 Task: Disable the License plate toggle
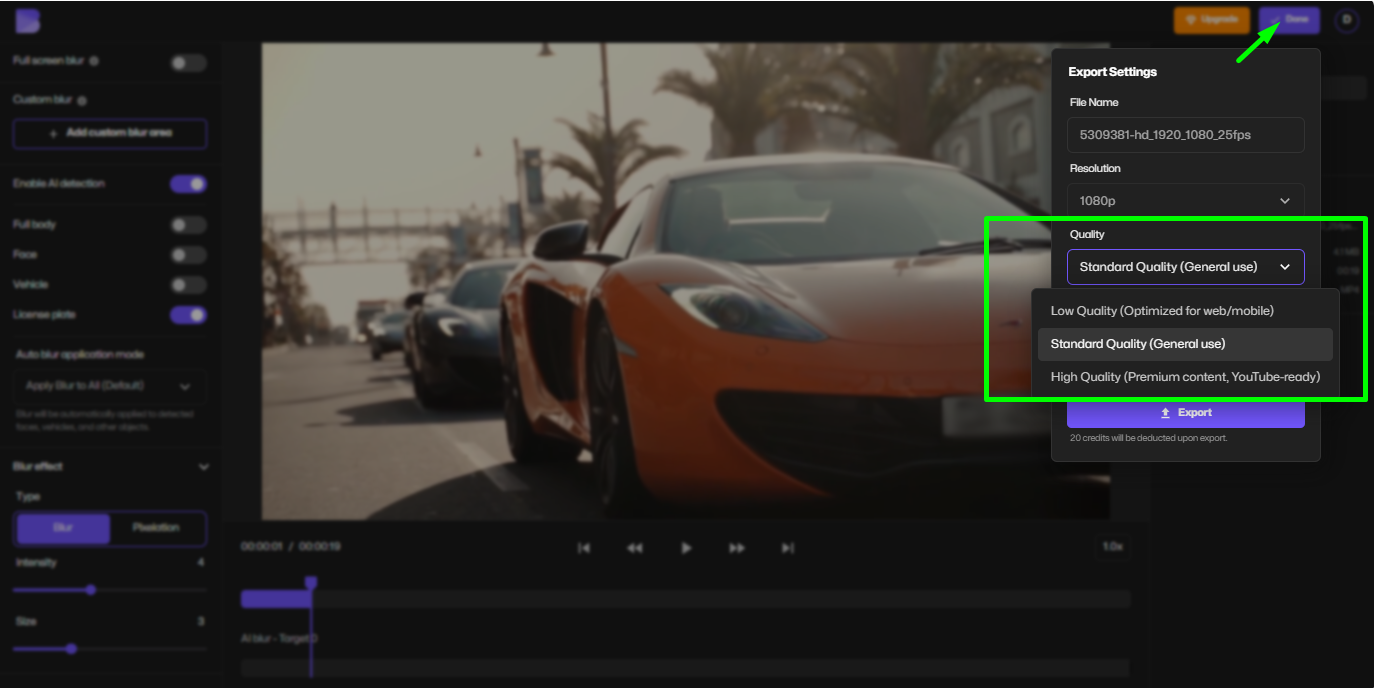coord(188,315)
